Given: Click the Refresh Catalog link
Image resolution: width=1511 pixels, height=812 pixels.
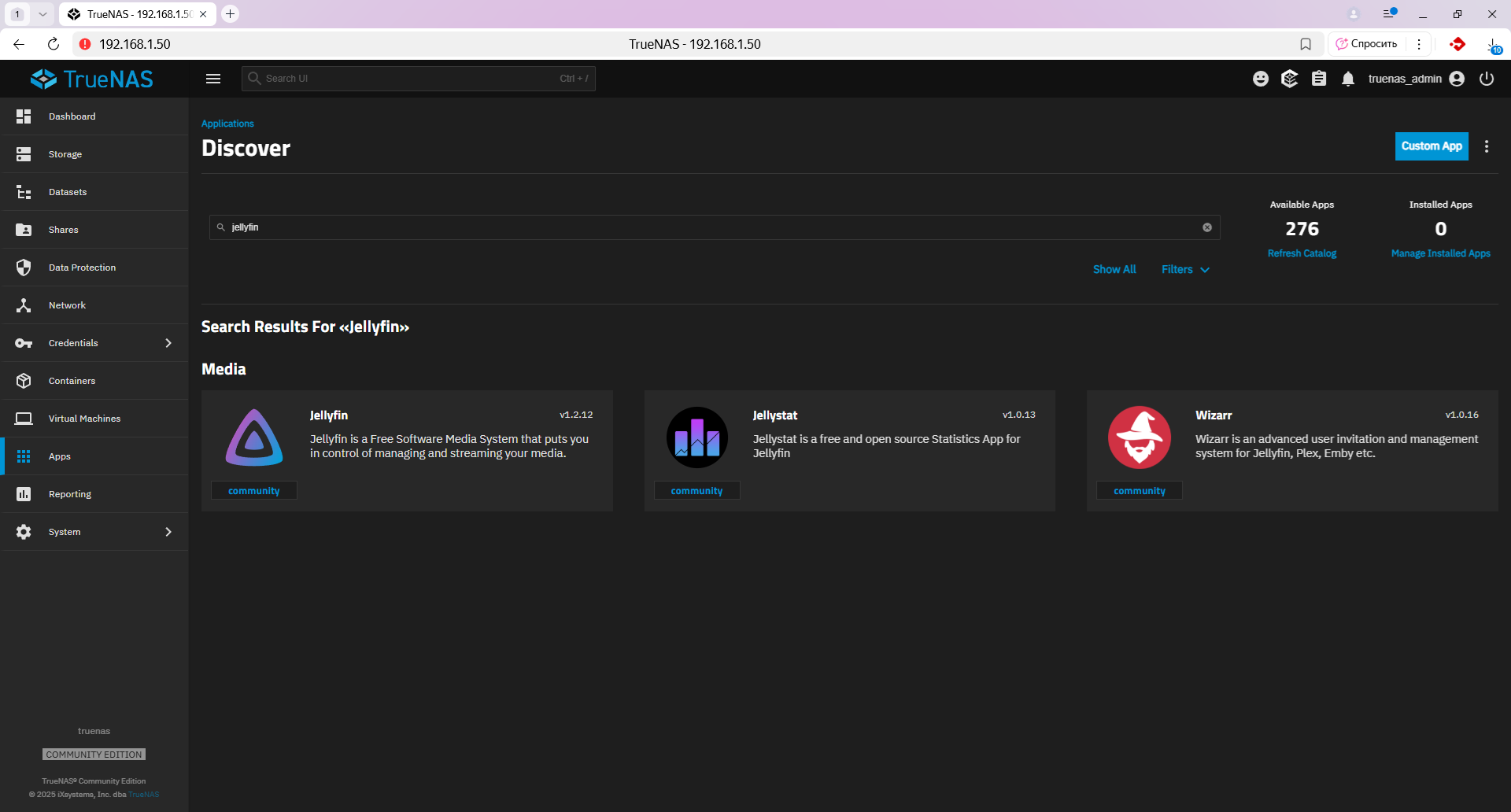Looking at the screenshot, I should [1302, 253].
